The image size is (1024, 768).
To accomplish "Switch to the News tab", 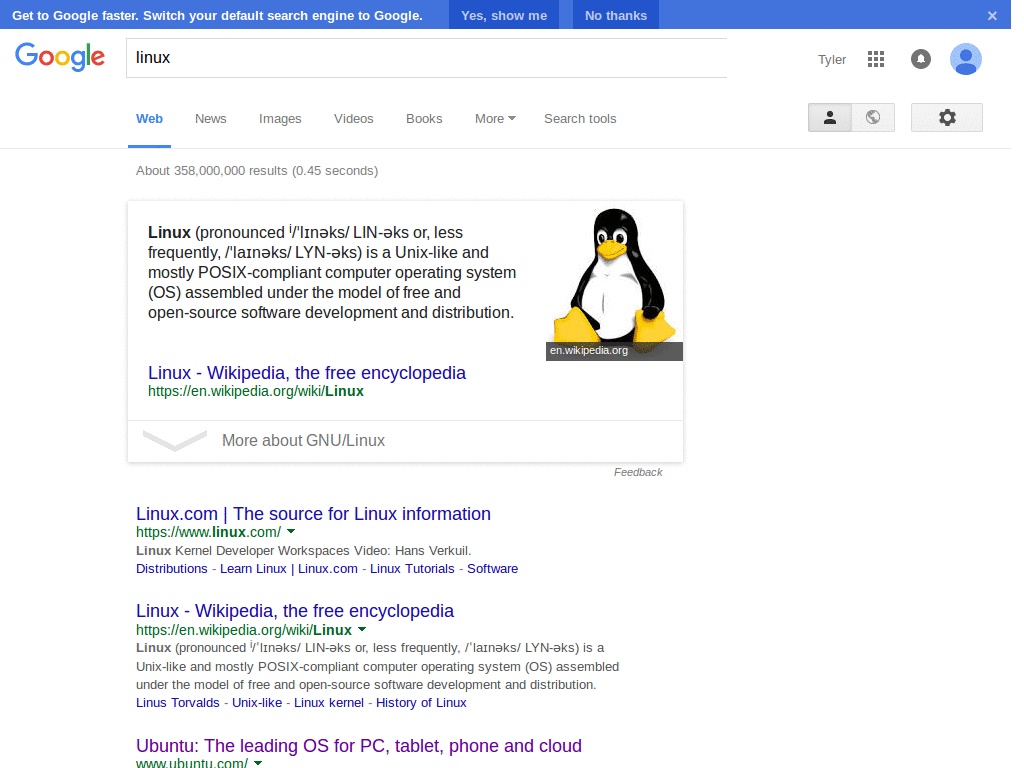I will click(x=210, y=119).
